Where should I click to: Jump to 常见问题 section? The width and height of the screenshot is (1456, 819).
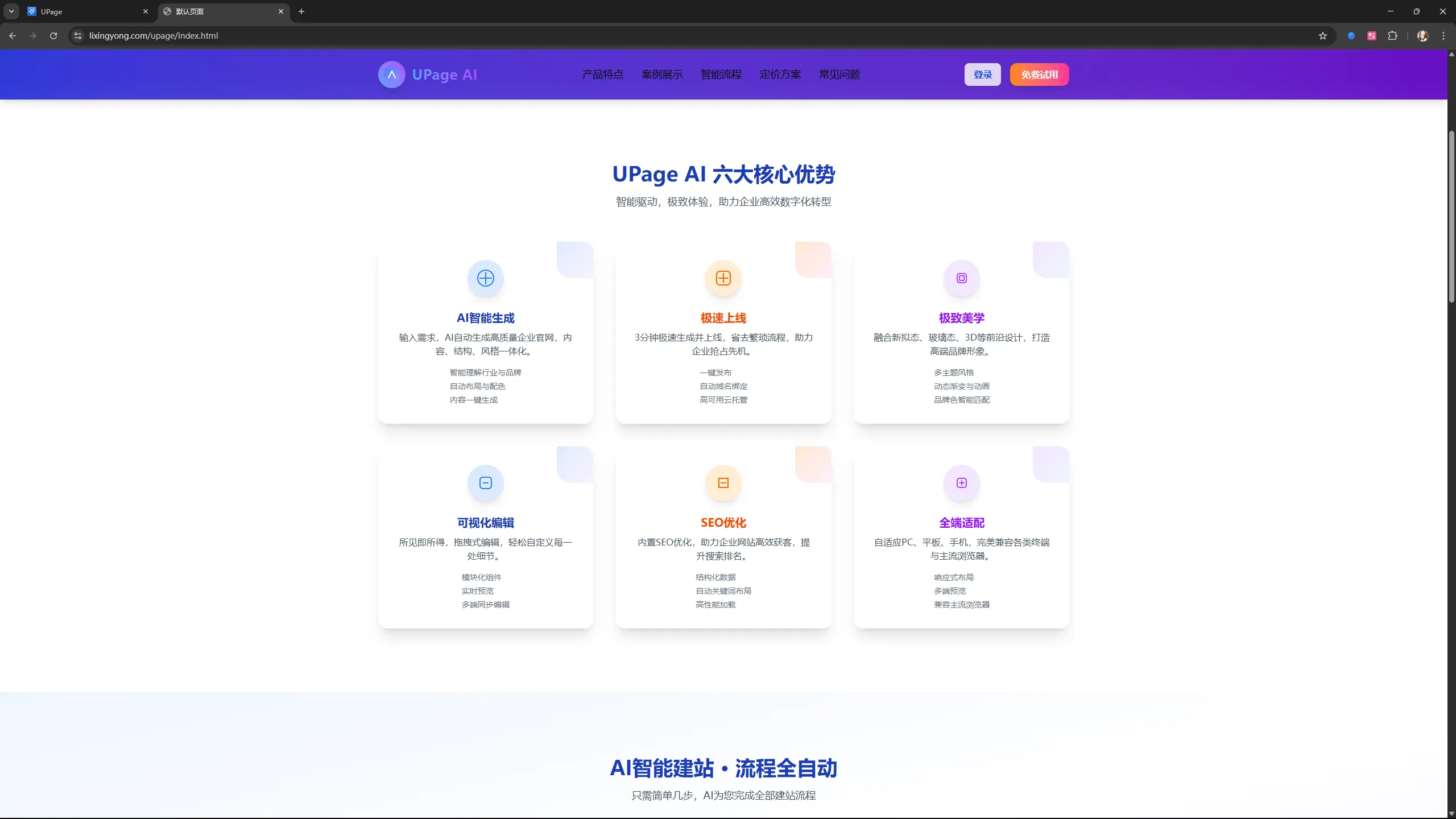839,75
